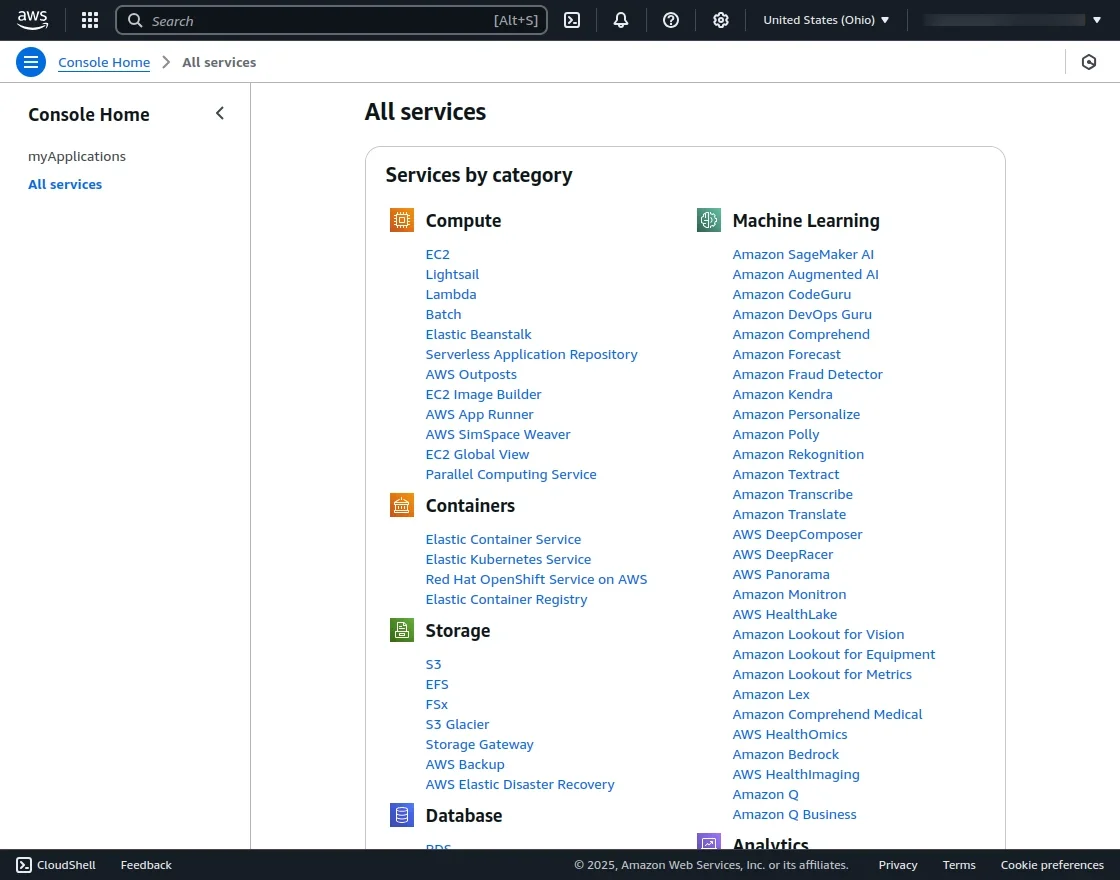Open Elastic Kubernetes Service link
Image resolution: width=1120 pixels, height=880 pixels.
[x=509, y=559]
